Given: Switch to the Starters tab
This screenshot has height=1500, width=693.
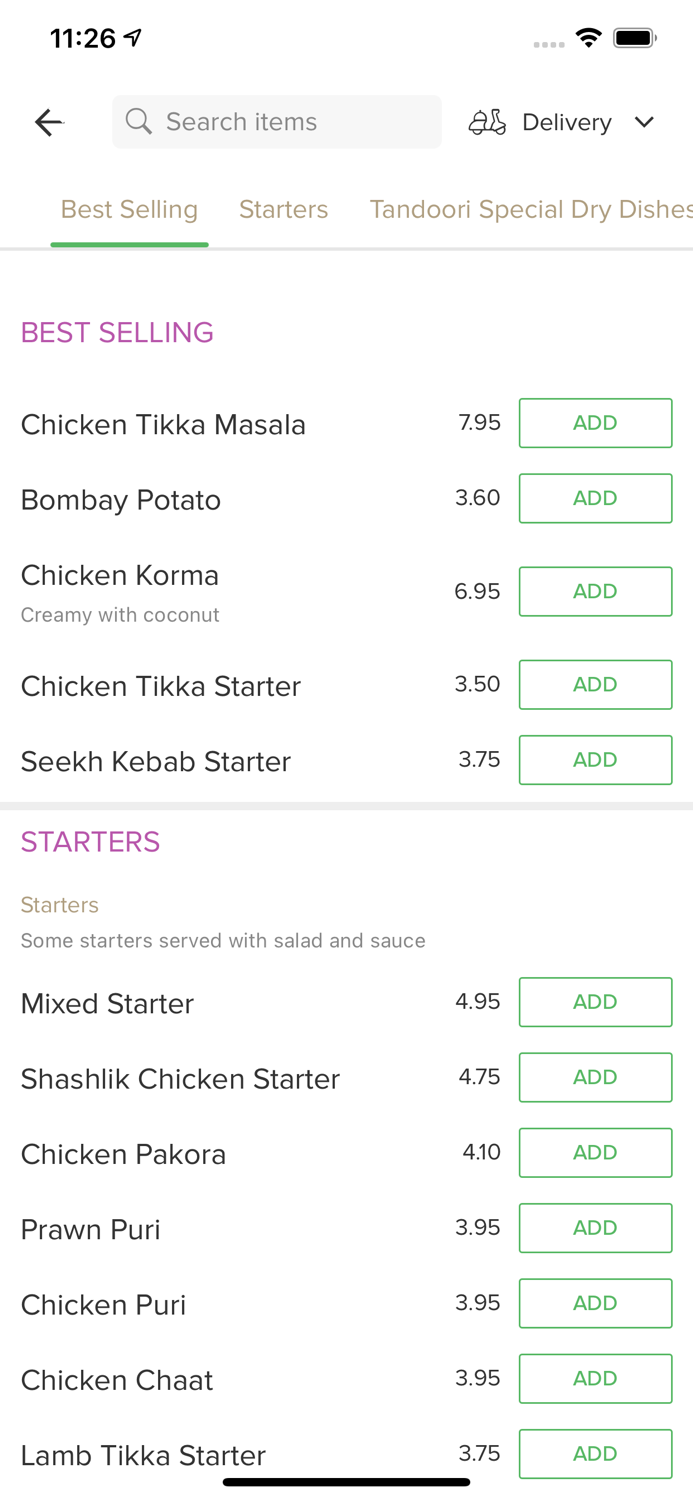Looking at the screenshot, I should 283,209.
